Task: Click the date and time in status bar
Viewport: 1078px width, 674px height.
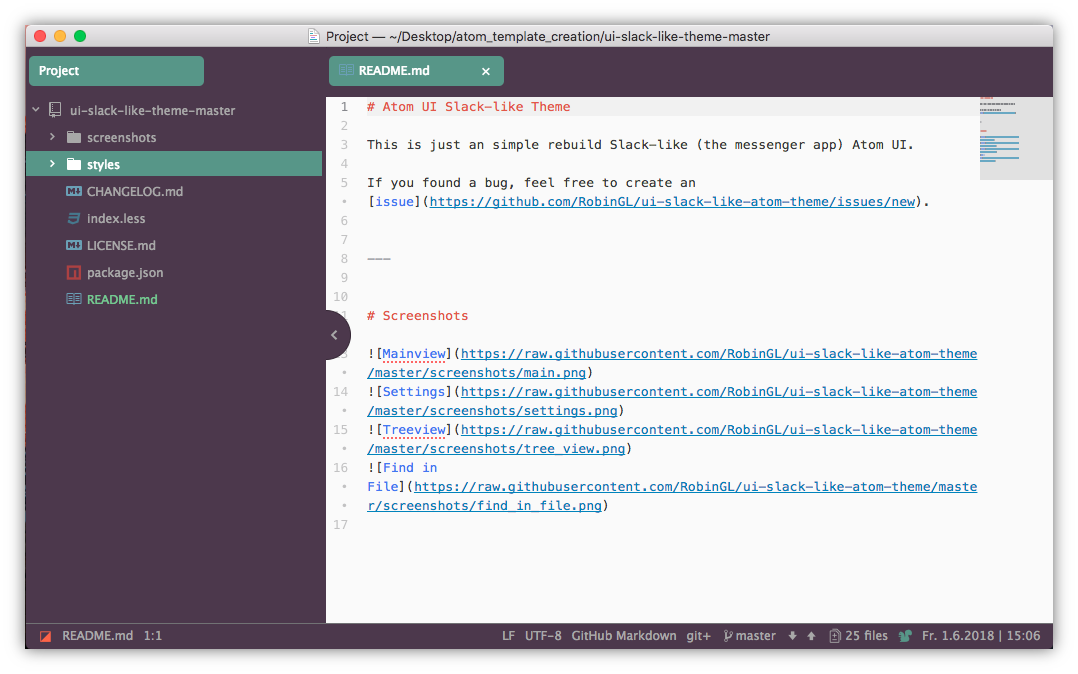Action: pos(981,635)
